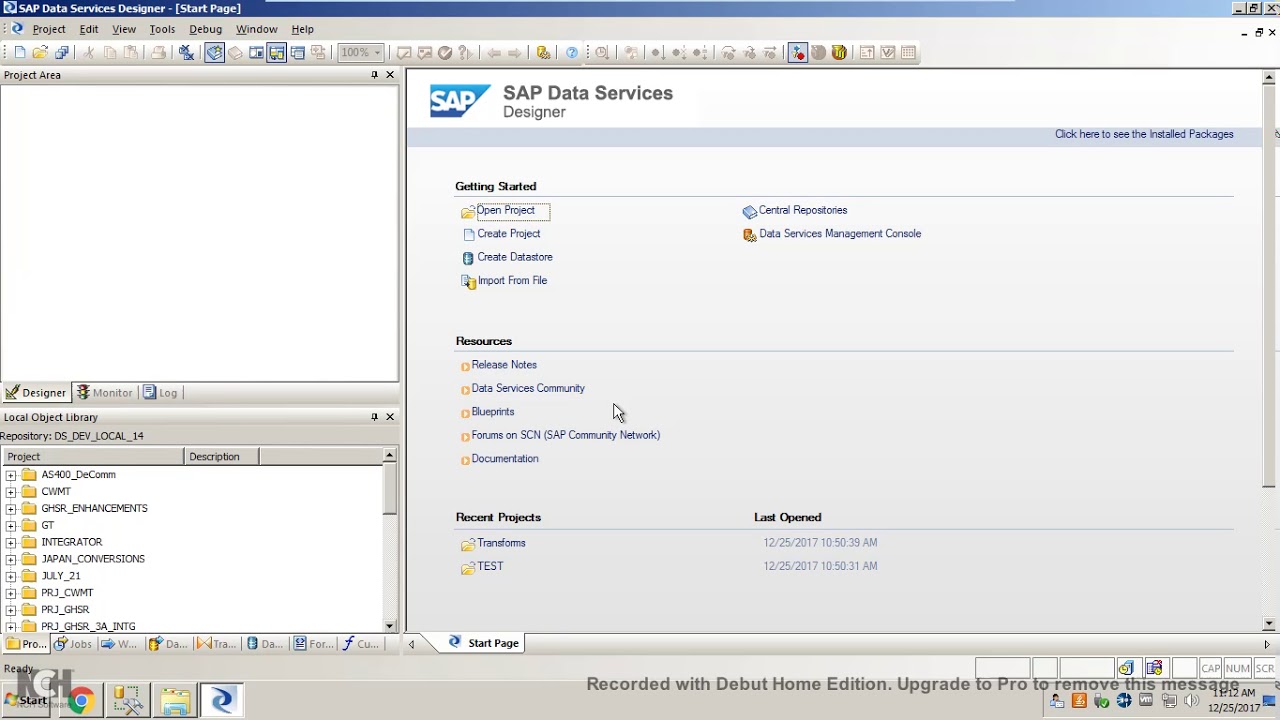Switch to the Transforms library tab
This screenshot has height=720, width=1280.
pos(217,644)
